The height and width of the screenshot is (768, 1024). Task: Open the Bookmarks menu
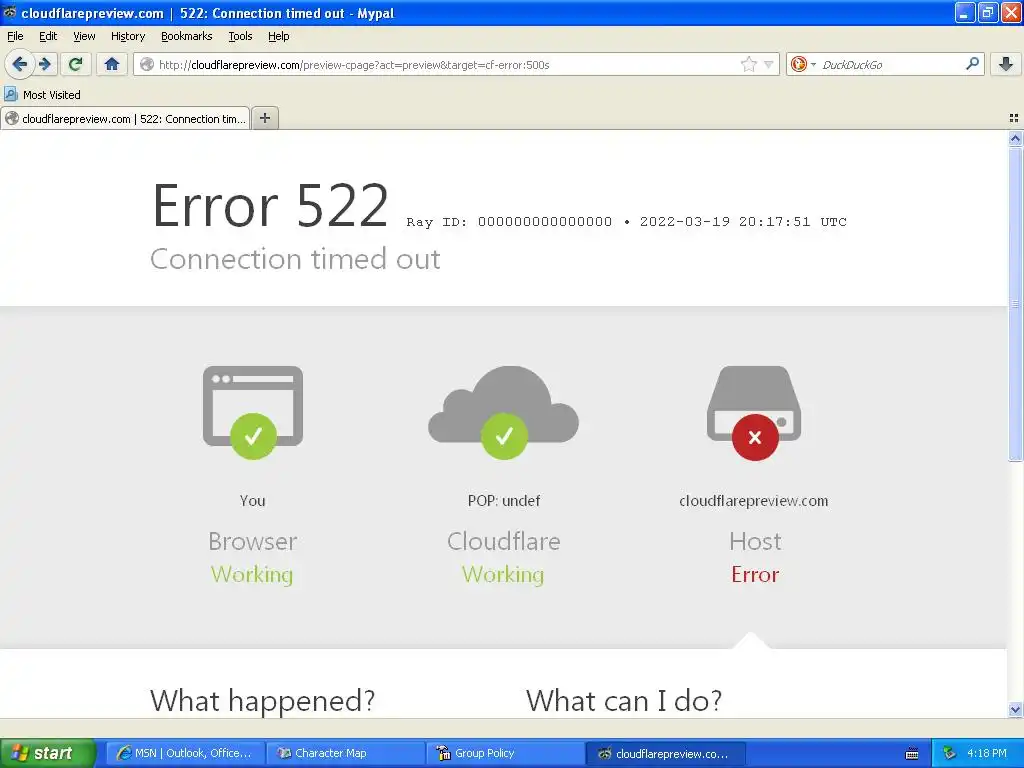pos(186,37)
